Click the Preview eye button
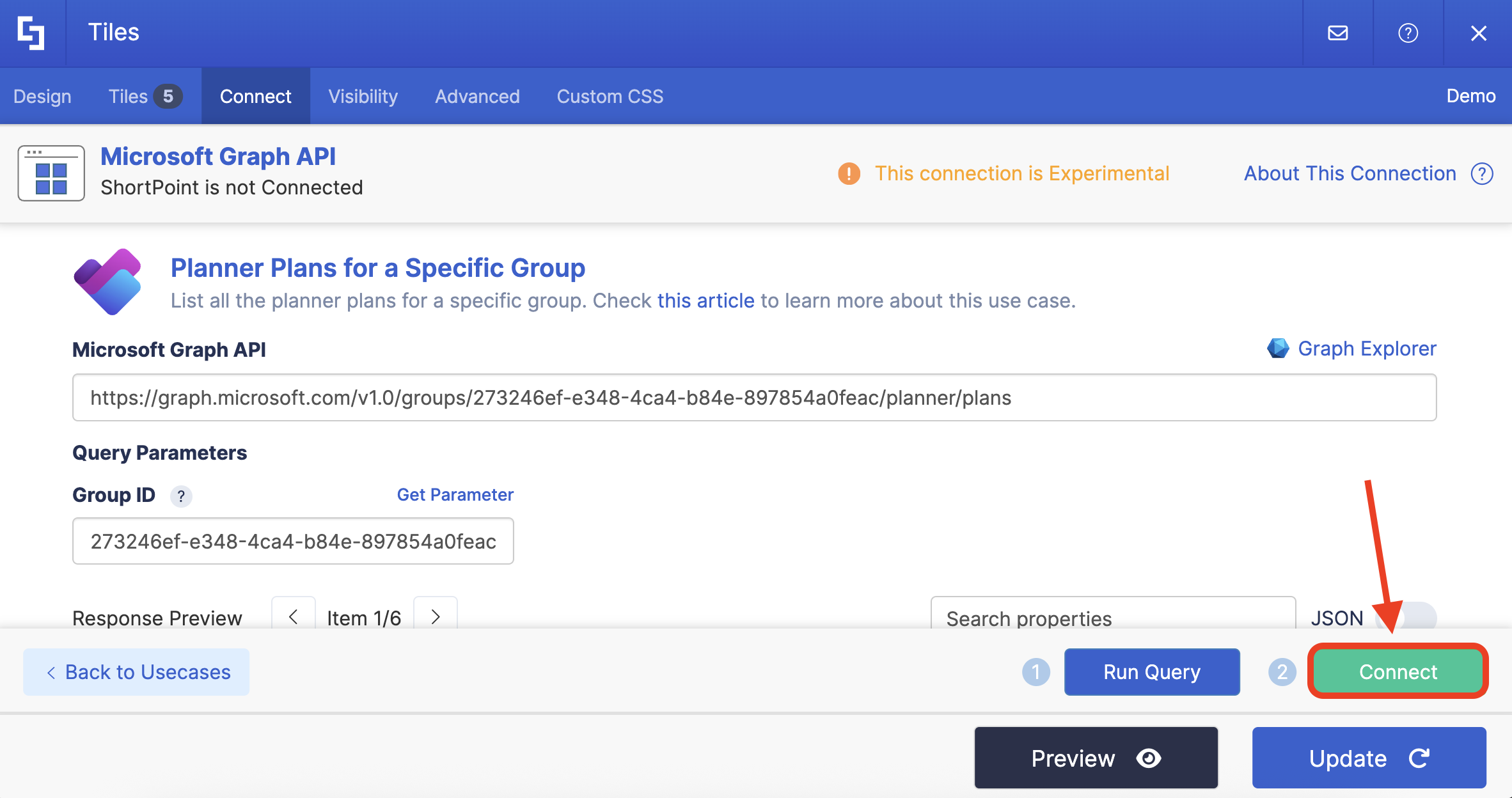The width and height of the screenshot is (1512, 798). 1096,758
